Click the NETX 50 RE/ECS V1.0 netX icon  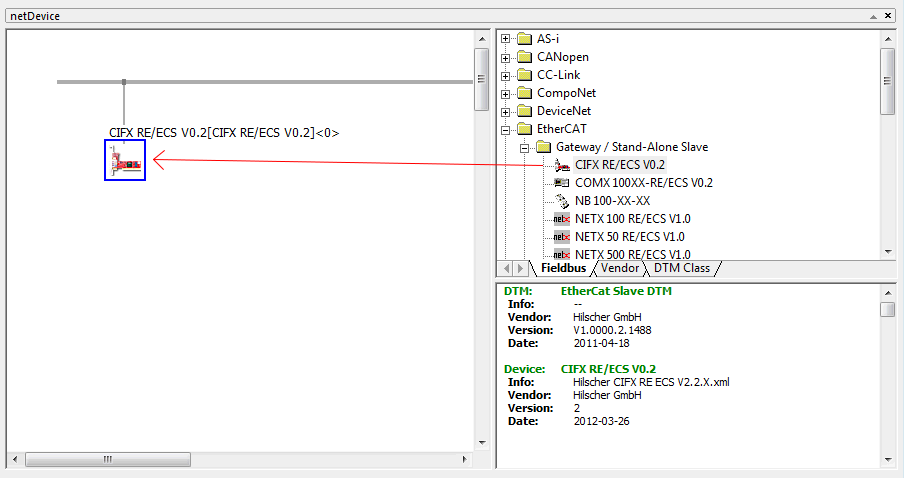(x=562, y=237)
